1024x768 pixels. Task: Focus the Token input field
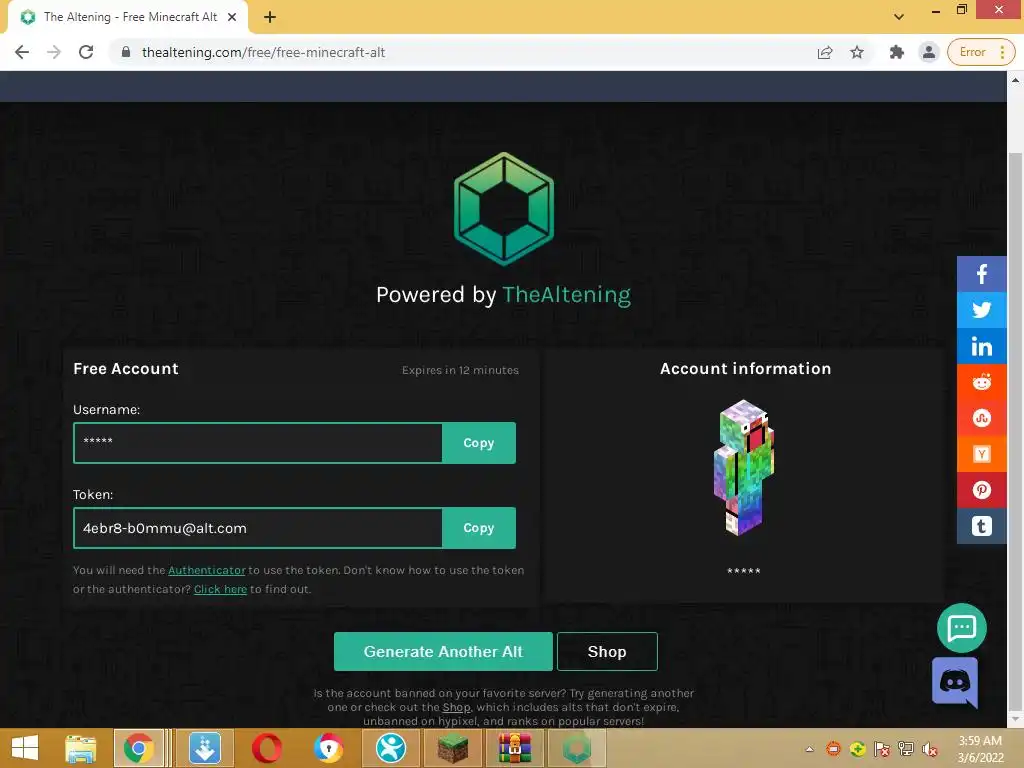[x=258, y=528]
